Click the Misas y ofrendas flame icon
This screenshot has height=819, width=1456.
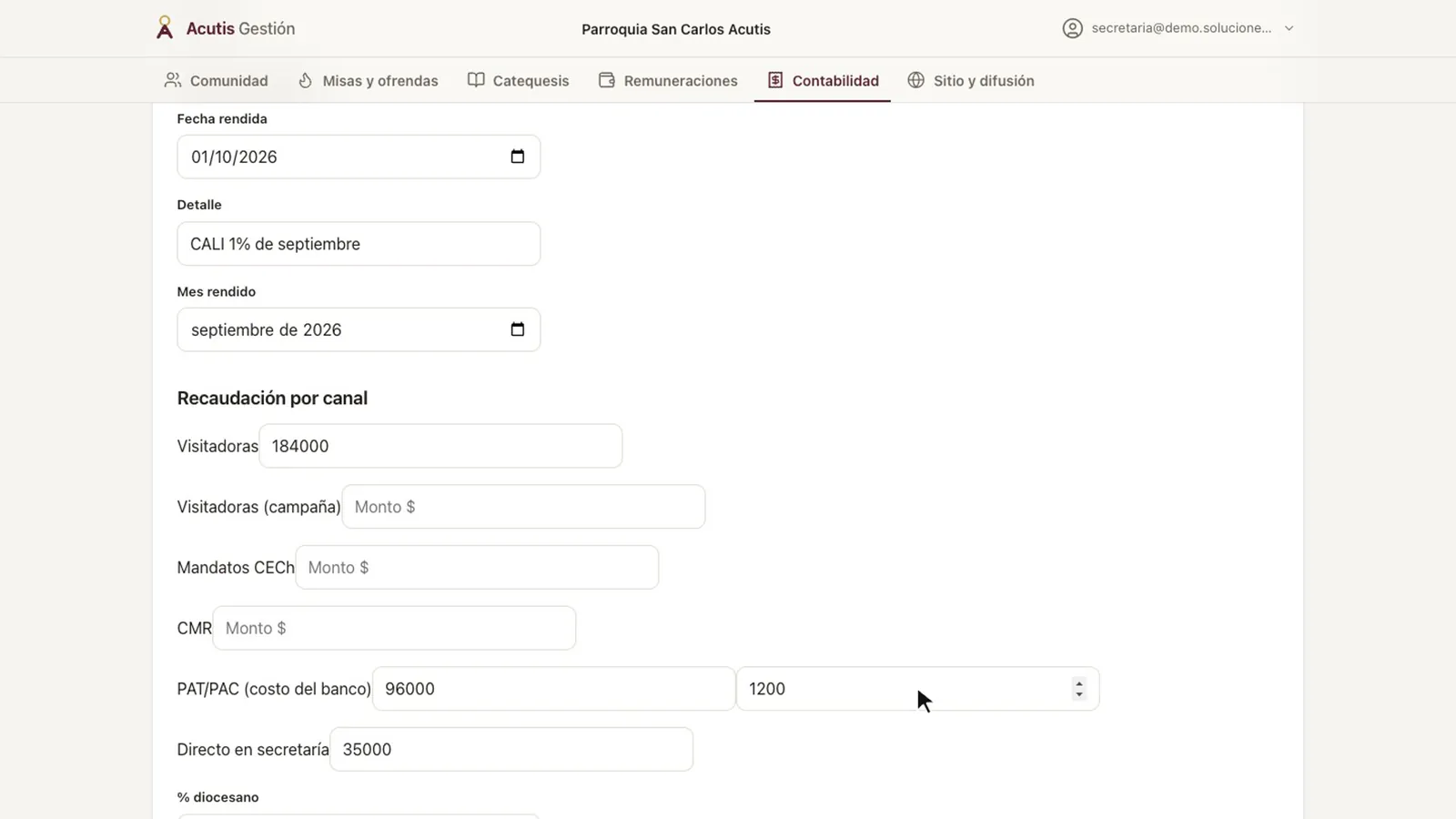coord(306,80)
